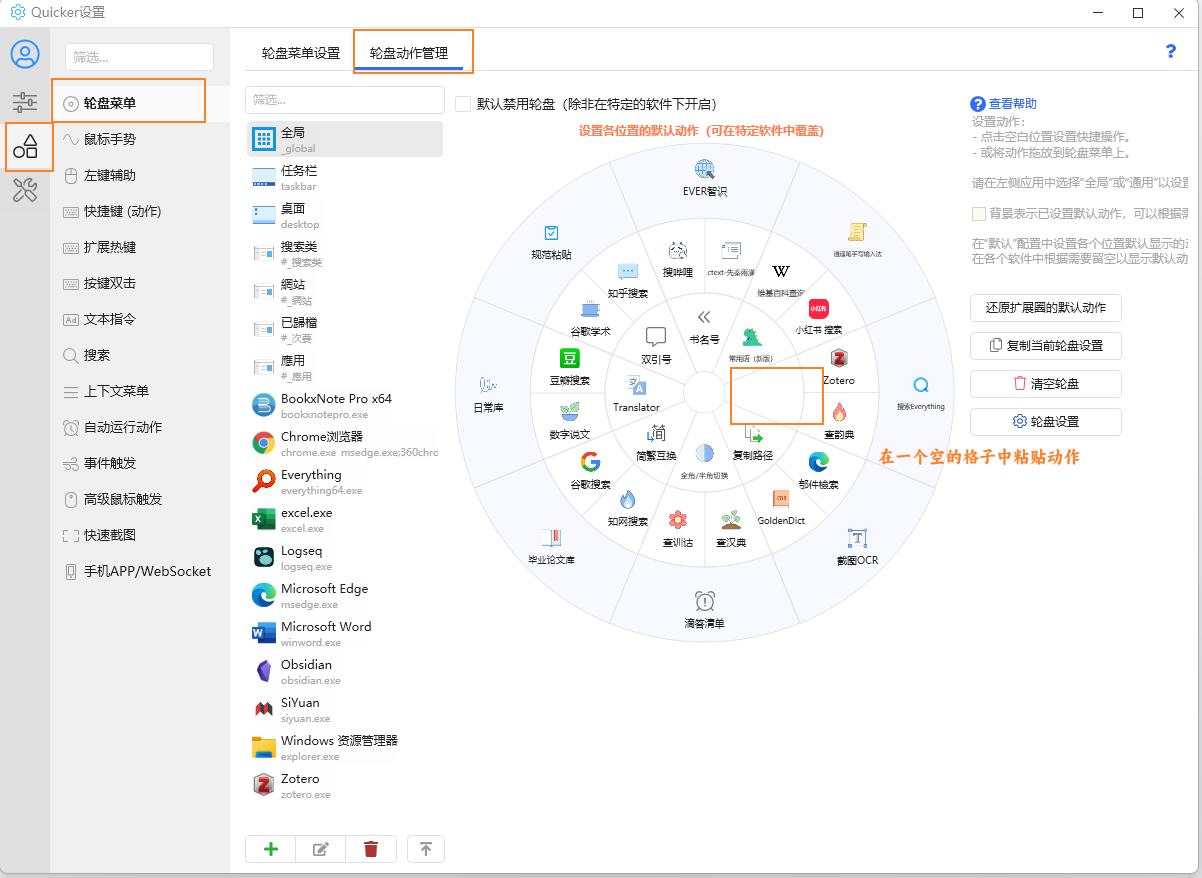Click the 复制当前轮盘设置 button
Image resolution: width=1202 pixels, height=878 pixels.
click(x=1046, y=345)
